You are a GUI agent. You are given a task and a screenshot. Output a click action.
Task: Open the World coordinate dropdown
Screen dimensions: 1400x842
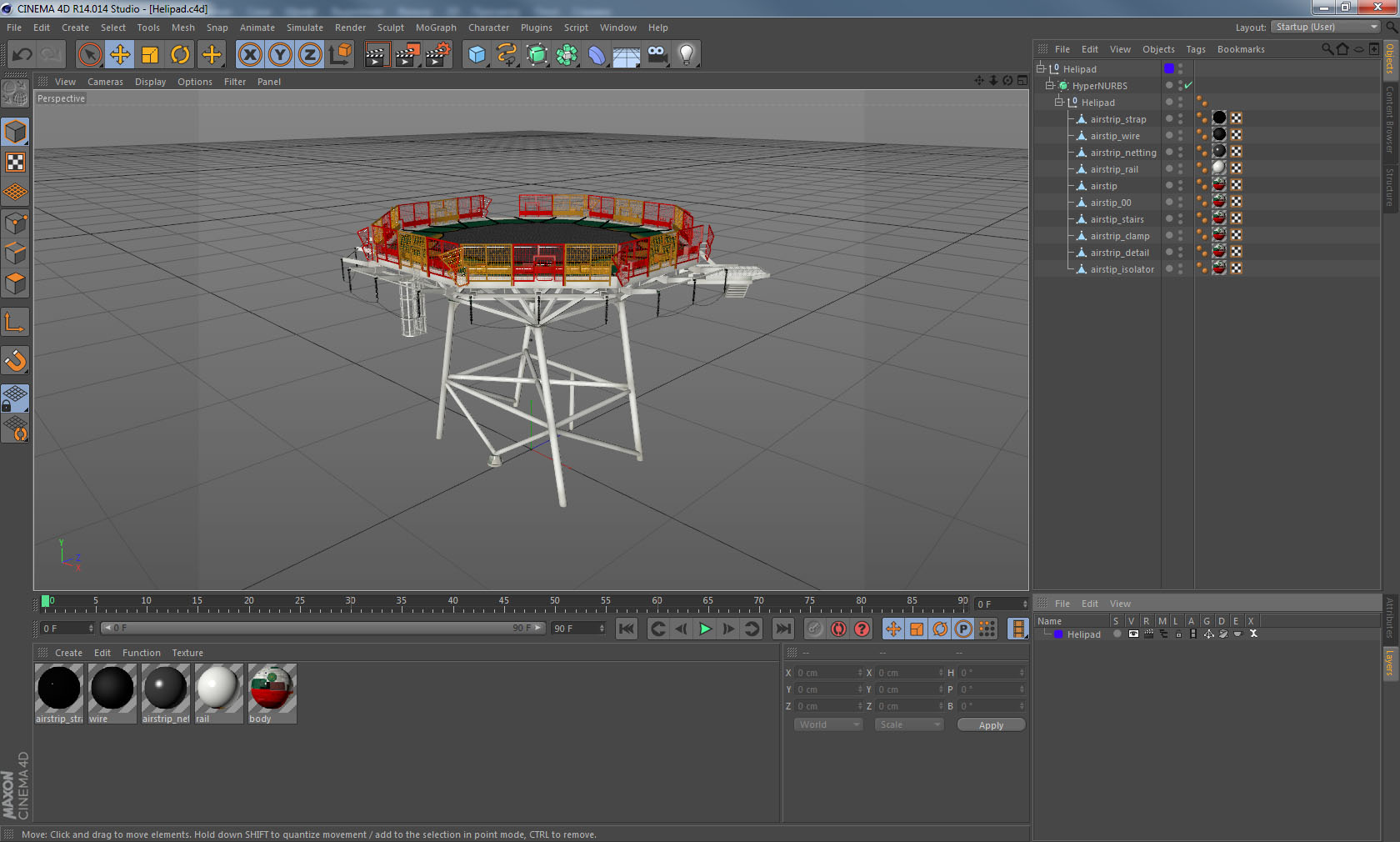click(x=828, y=724)
